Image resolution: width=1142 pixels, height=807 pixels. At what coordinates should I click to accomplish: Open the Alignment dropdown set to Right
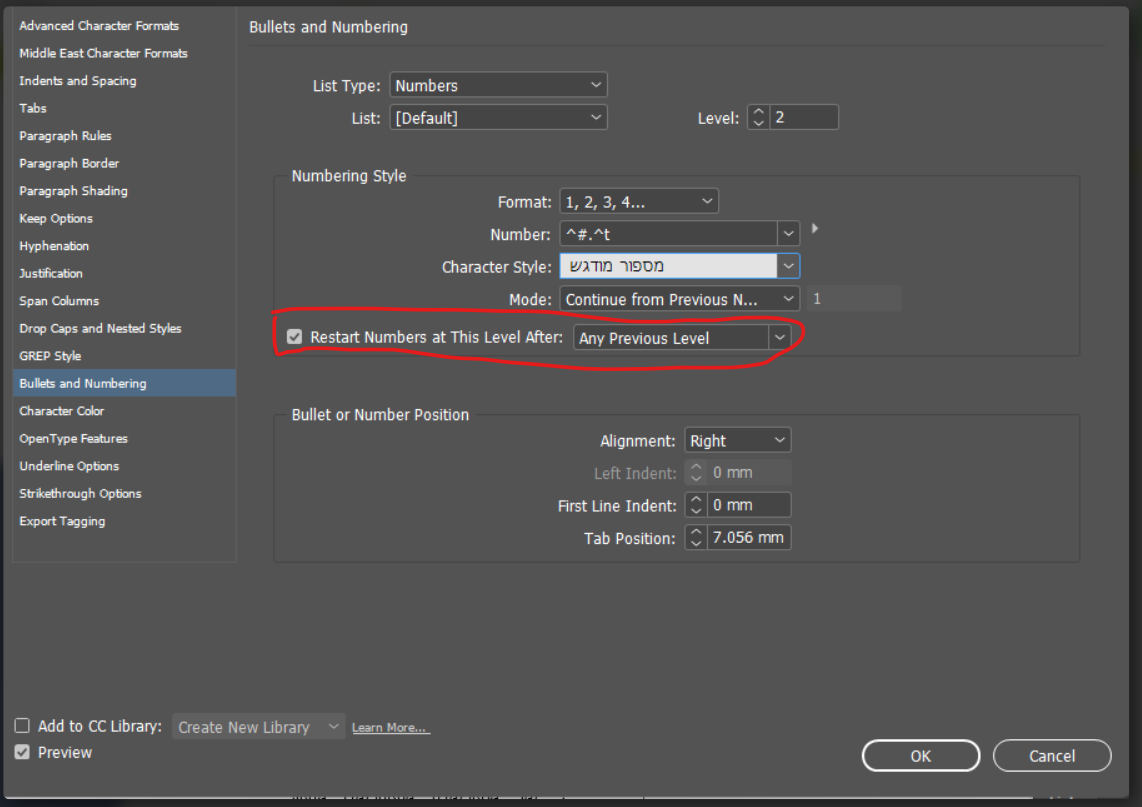[x=737, y=441]
